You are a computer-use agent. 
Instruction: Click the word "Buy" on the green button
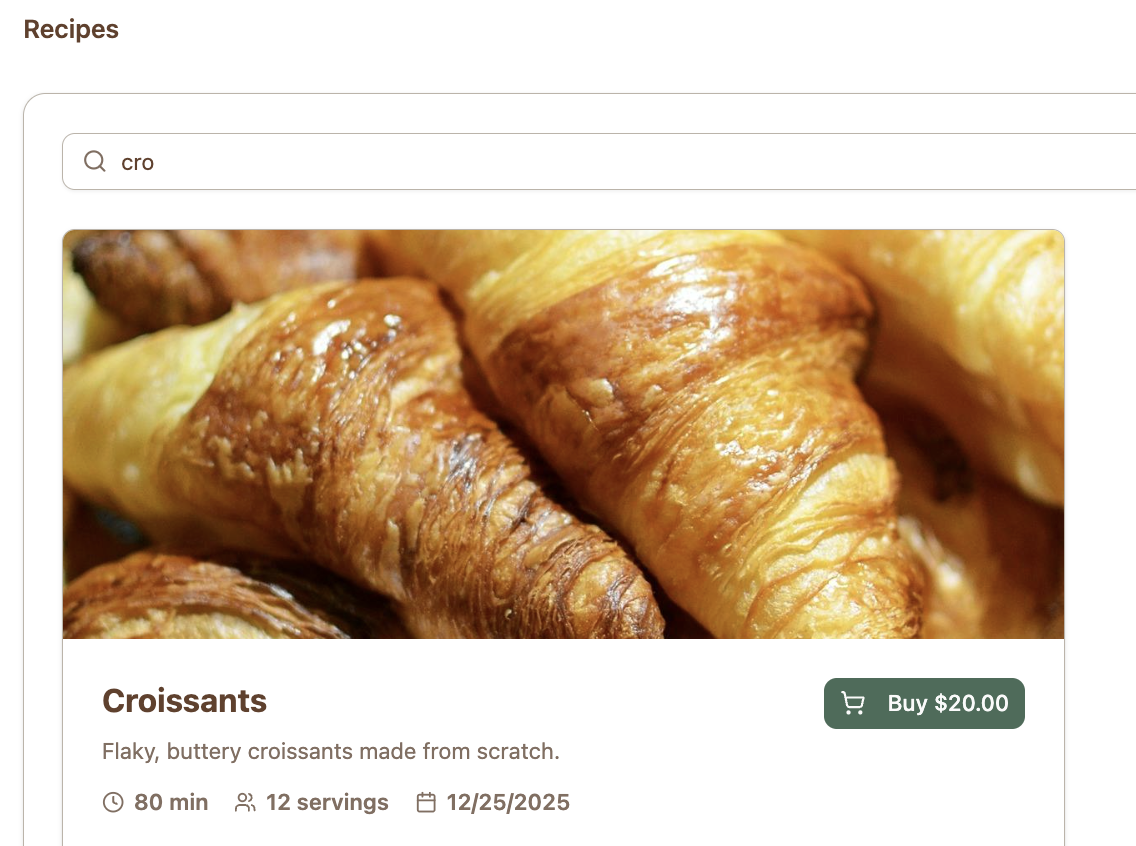907,703
